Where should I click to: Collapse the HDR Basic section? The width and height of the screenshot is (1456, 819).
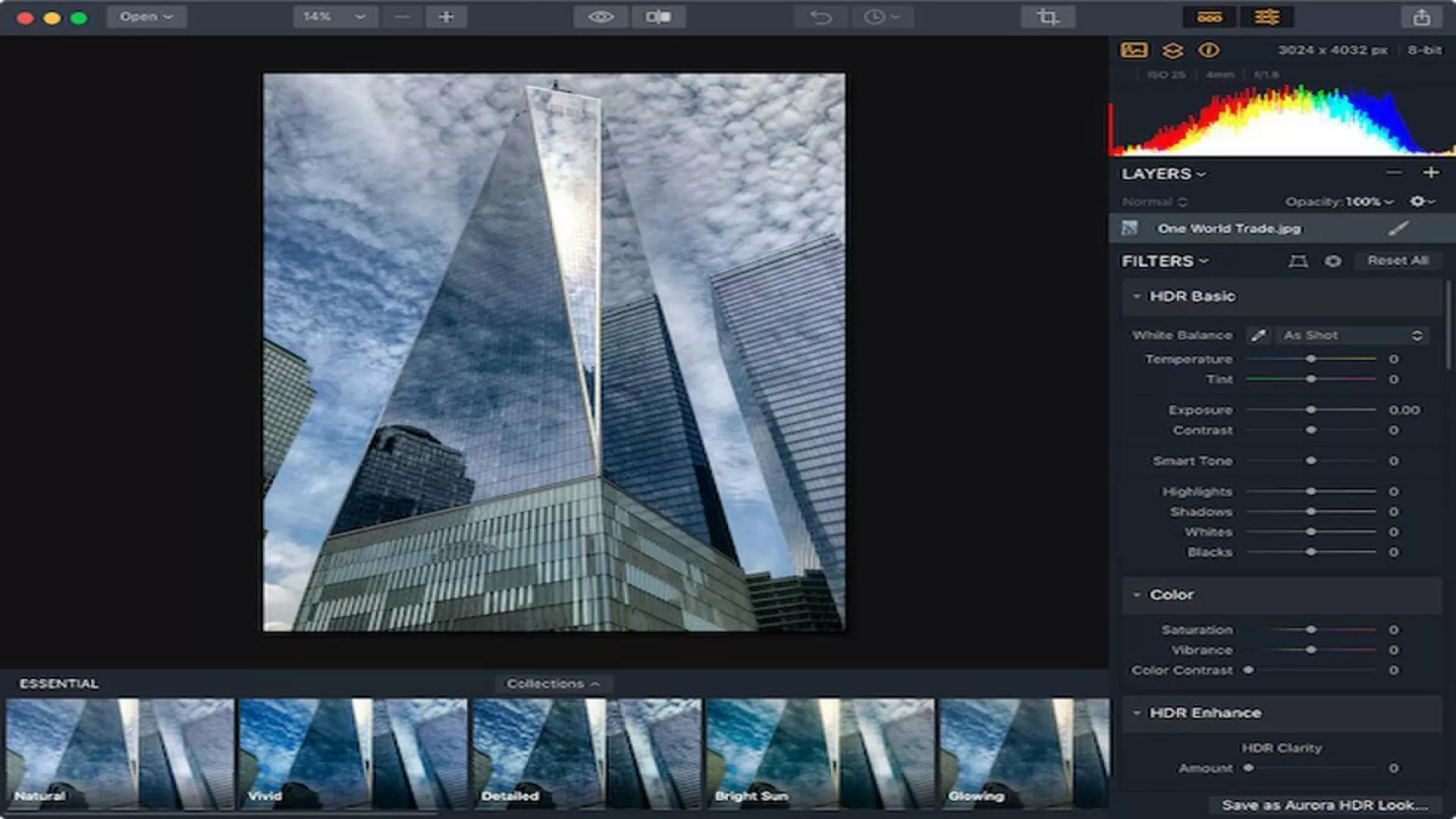(1137, 297)
